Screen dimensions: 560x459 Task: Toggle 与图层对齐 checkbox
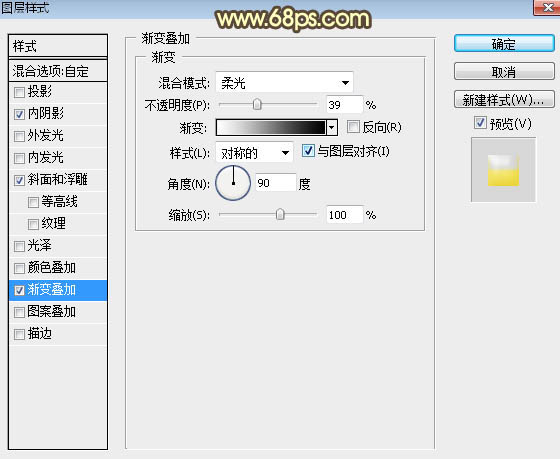pos(308,151)
